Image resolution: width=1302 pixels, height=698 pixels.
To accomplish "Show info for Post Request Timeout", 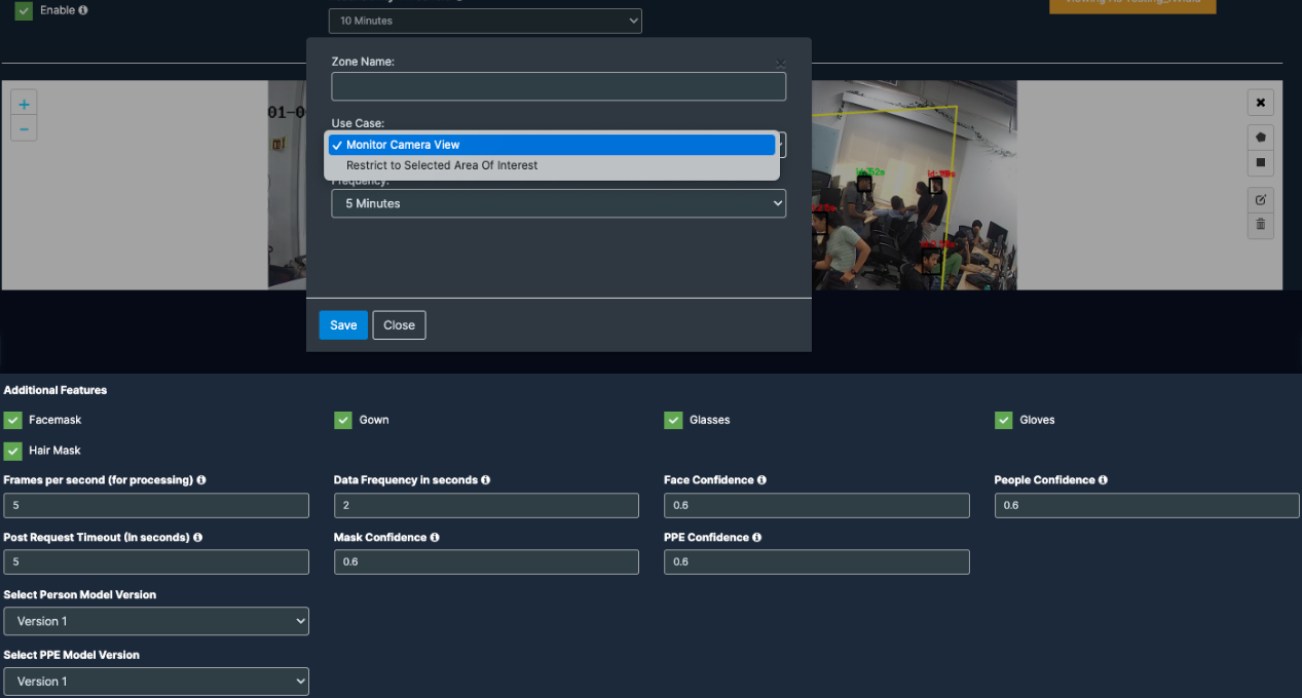I will pos(198,537).
